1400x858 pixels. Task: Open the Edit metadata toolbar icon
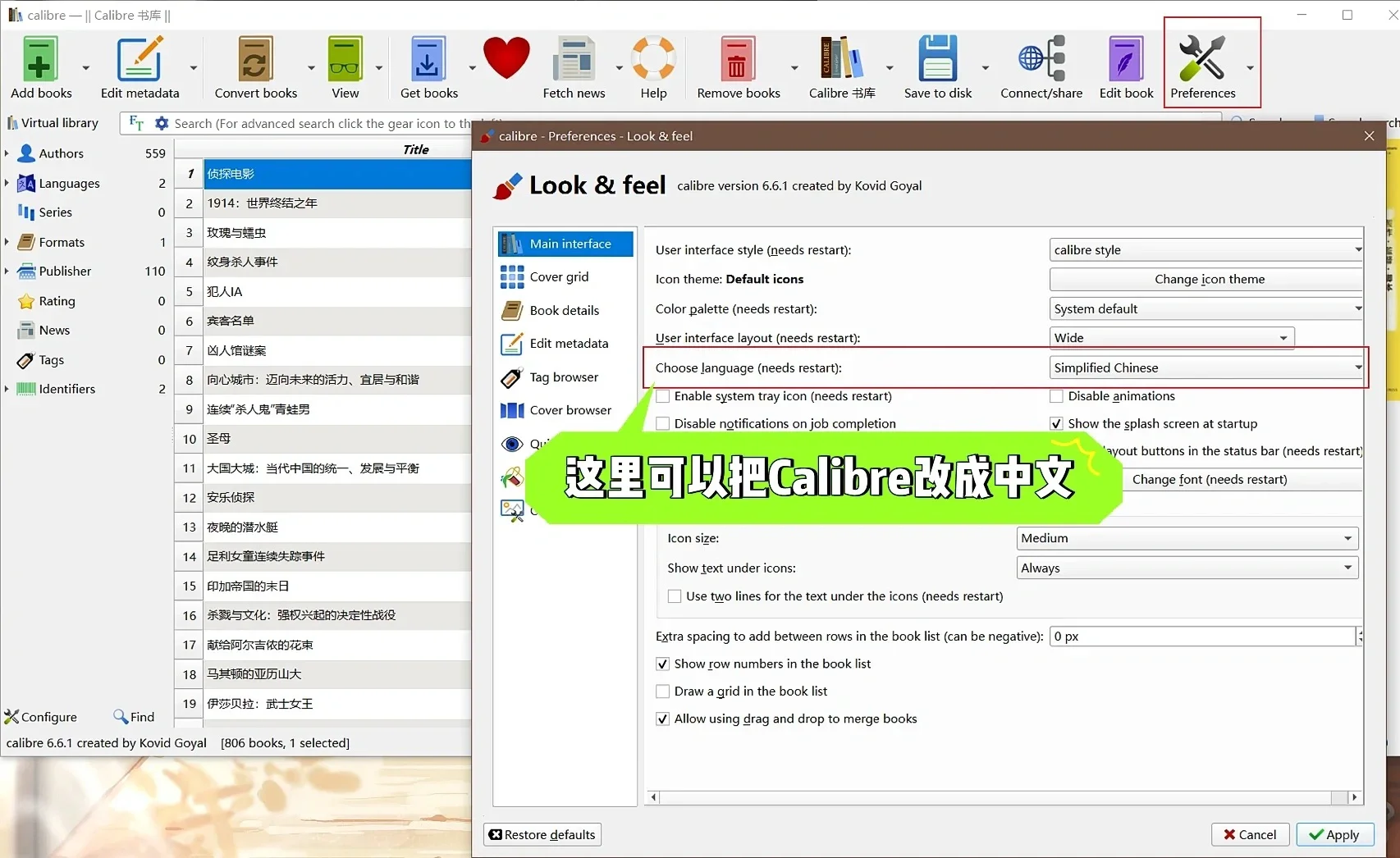click(x=140, y=58)
